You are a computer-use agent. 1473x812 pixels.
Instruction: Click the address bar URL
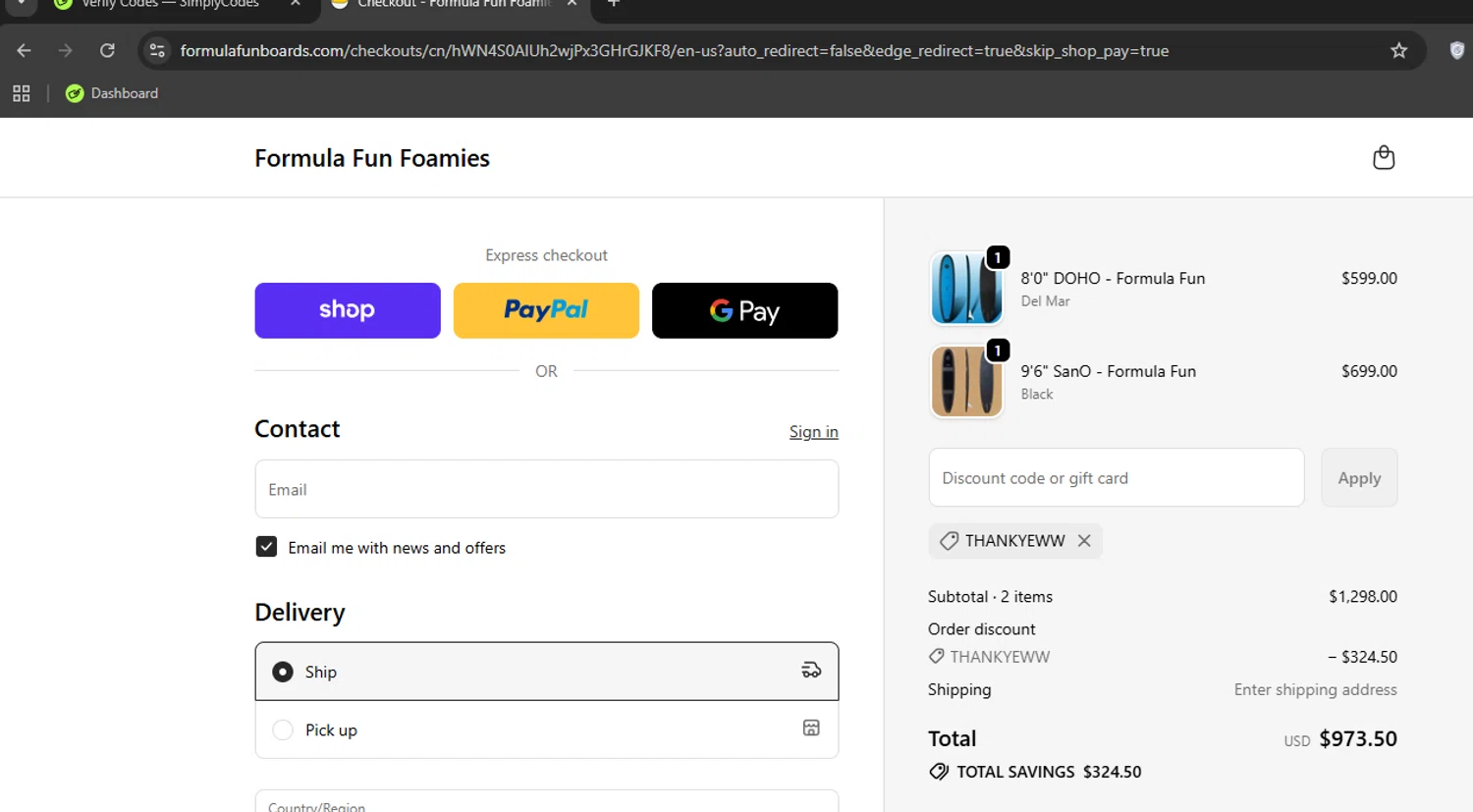click(x=674, y=50)
